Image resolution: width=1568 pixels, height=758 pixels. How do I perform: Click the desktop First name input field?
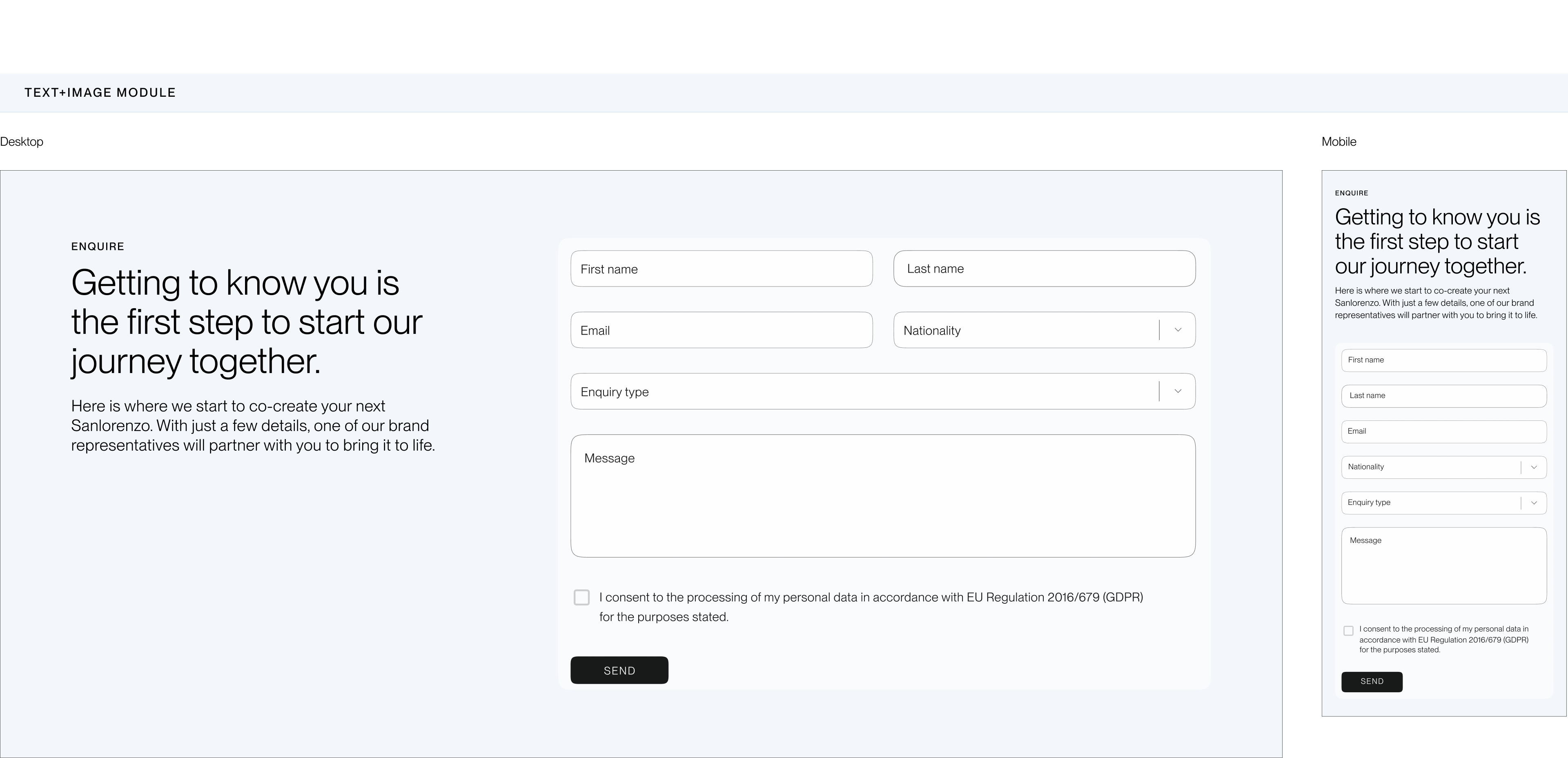coord(721,268)
